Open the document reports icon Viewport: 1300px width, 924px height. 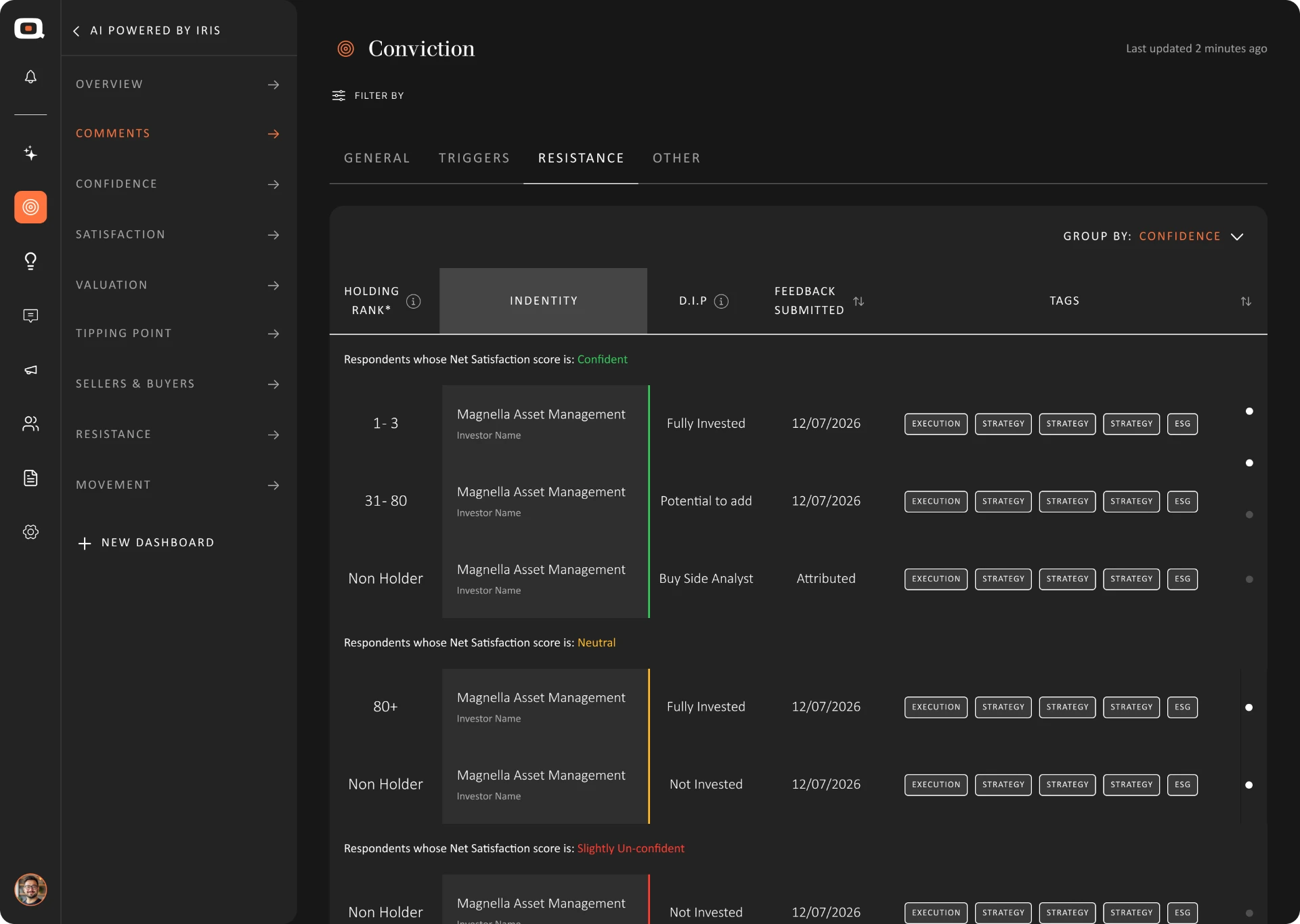tap(30, 478)
